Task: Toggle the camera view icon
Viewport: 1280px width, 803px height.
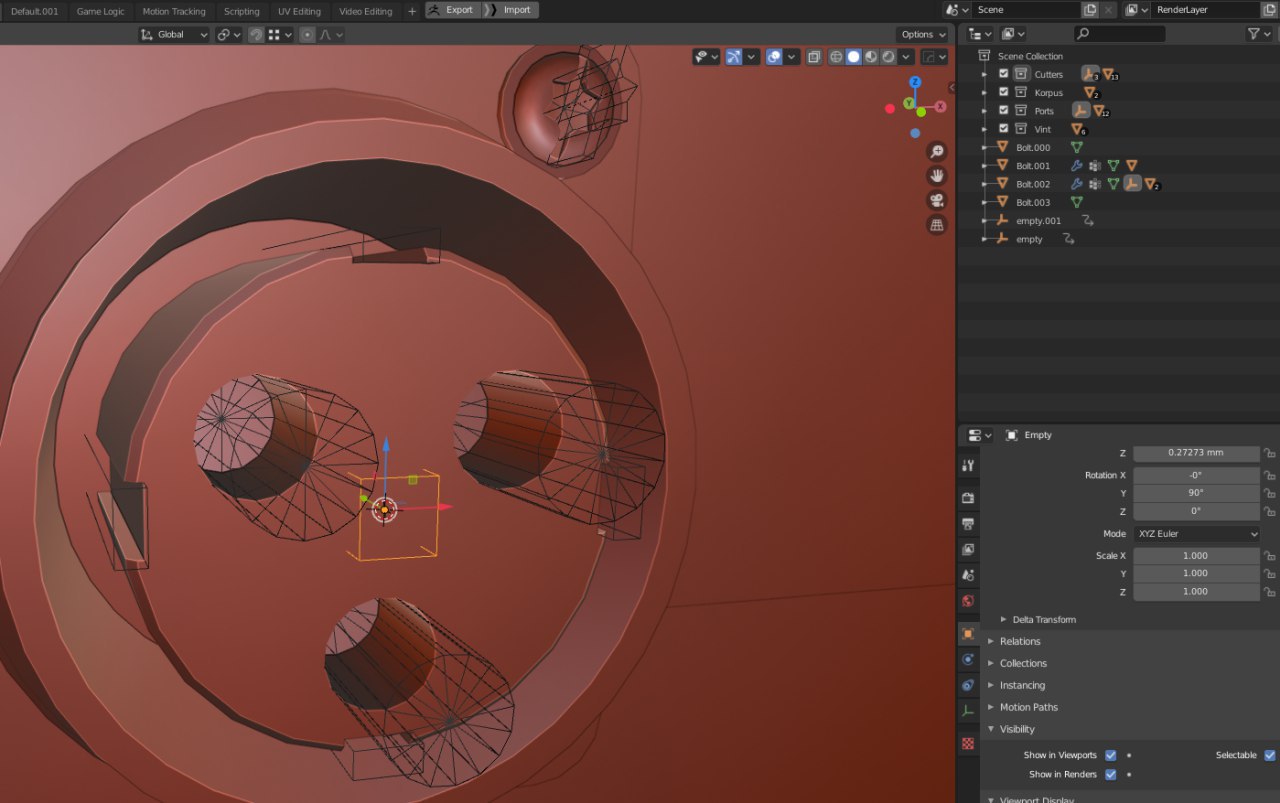Action: 936,200
